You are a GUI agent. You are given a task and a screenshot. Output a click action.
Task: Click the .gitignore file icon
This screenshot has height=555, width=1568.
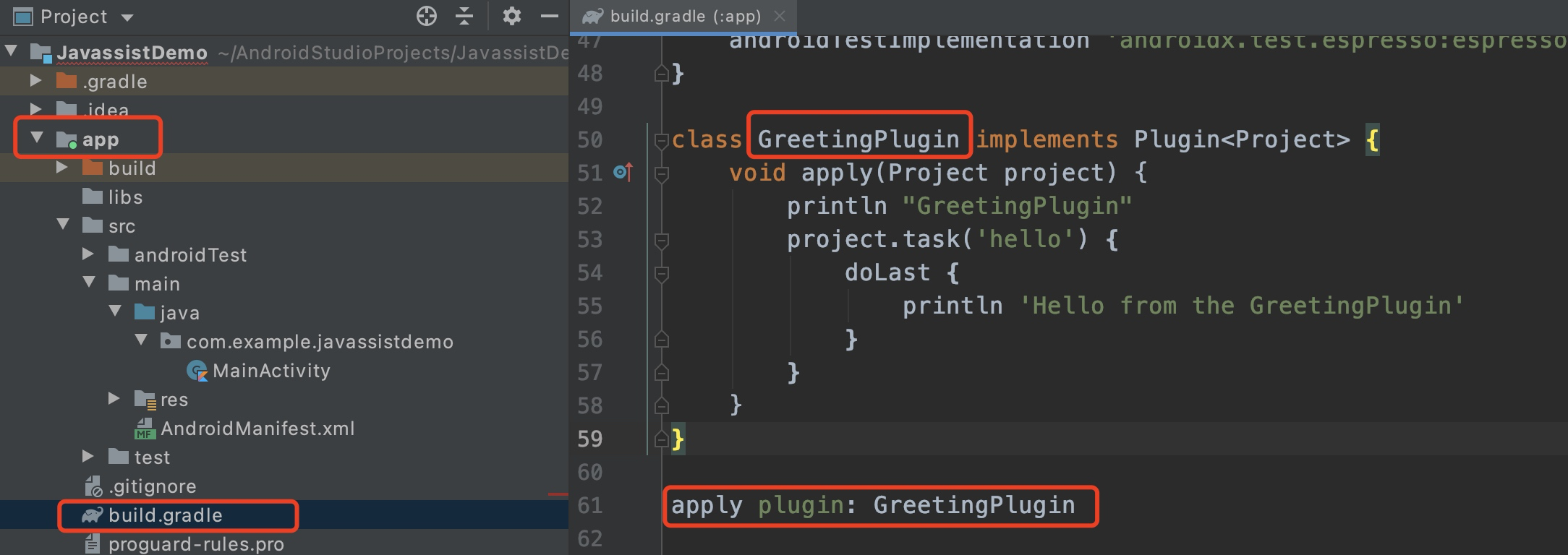[93, 486]
